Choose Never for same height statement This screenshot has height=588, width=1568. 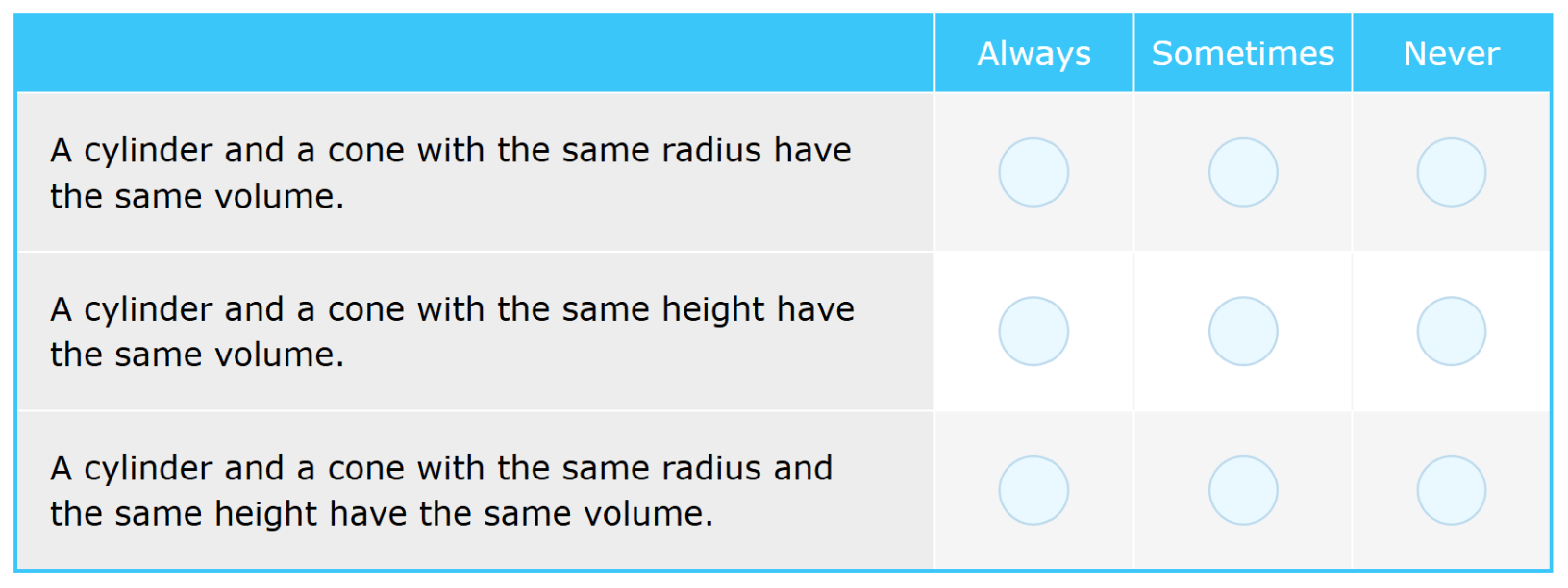(1452, 331)
